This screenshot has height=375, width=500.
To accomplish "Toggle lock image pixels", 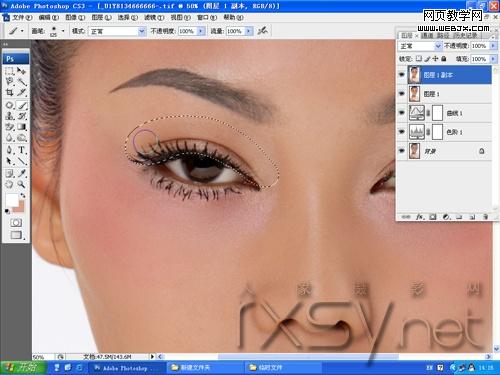I will pos(427,59).
